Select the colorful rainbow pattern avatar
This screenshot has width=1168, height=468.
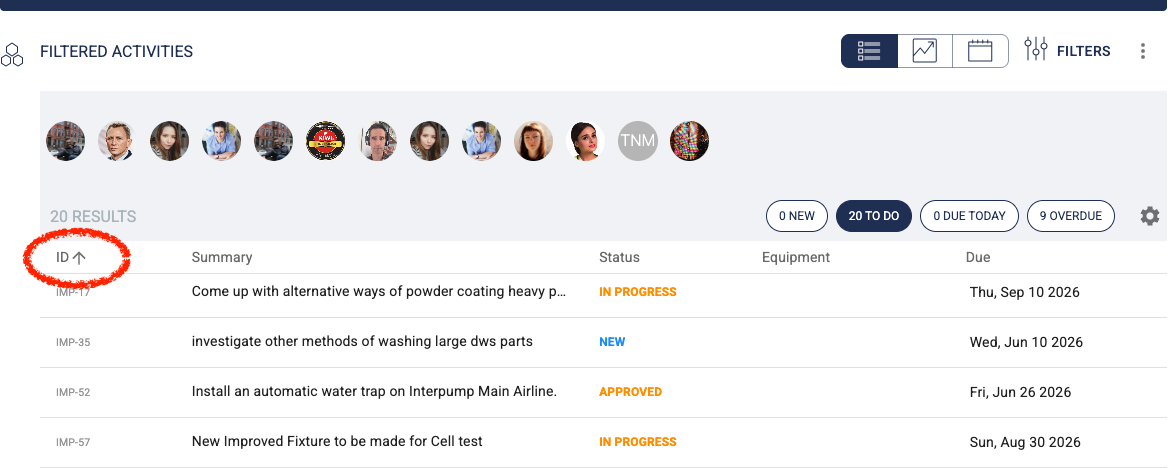click(690, 141)
